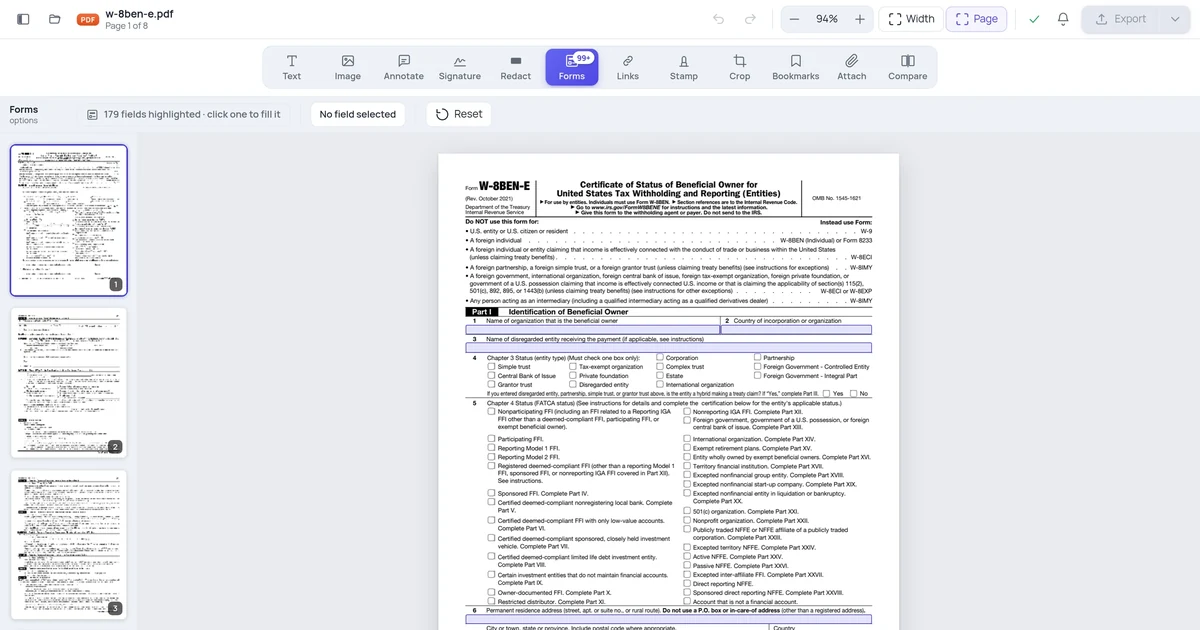Select the Links tool
This screenshot has width=1200, height=630.
pos(628,67)
